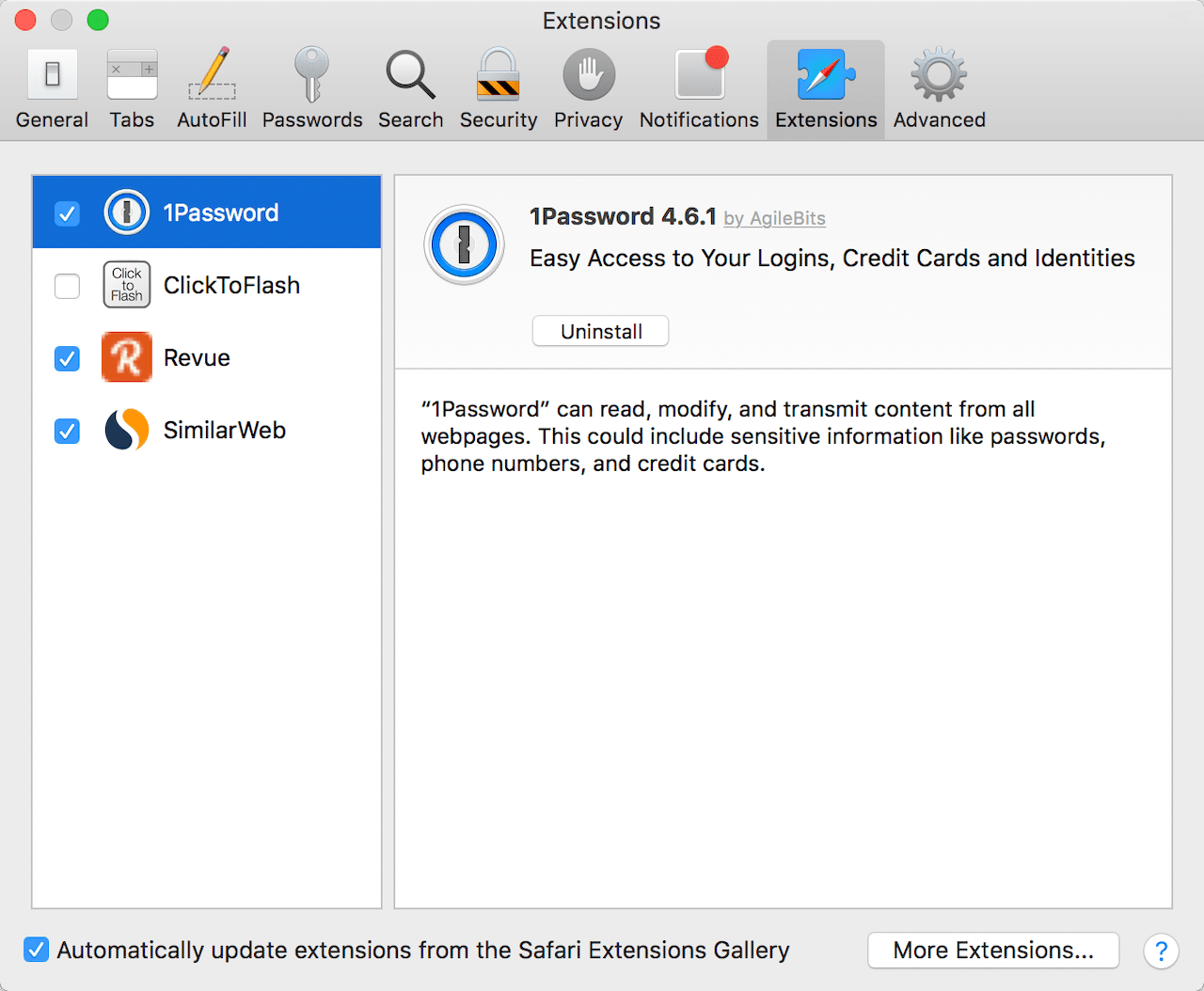Toggle automatic extension updates checkbox
Viewport: 1204px width, 991px height.
36,950
